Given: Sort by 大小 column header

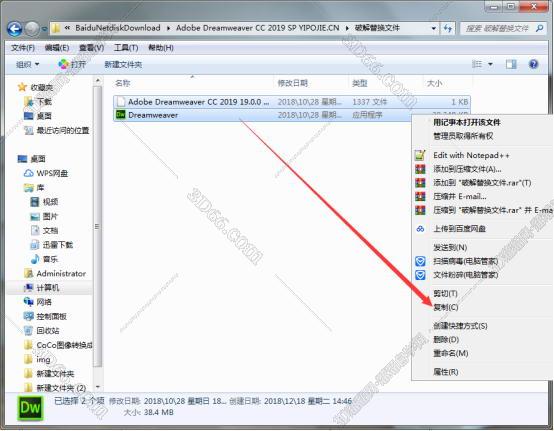Looking at the screenshot, I should coord(435,83).
